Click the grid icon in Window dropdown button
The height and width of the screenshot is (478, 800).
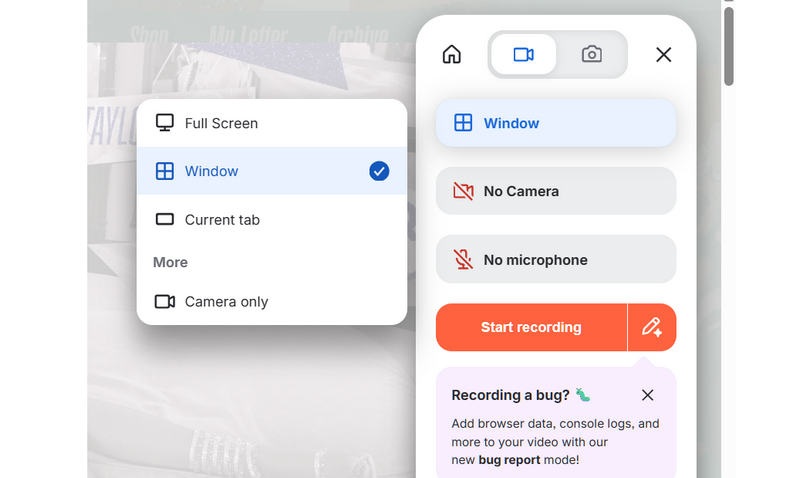(x=463, y=123)
